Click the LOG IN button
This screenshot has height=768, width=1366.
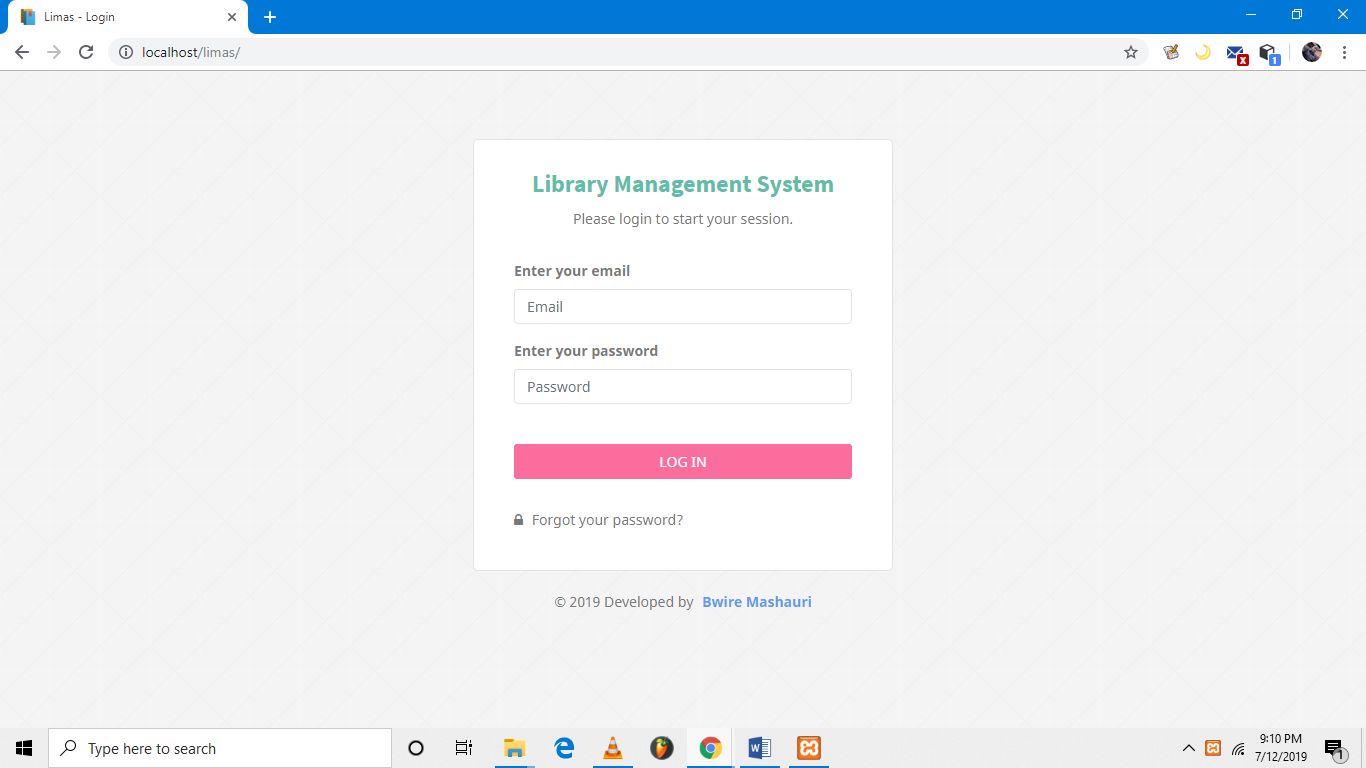coord(683,462)
